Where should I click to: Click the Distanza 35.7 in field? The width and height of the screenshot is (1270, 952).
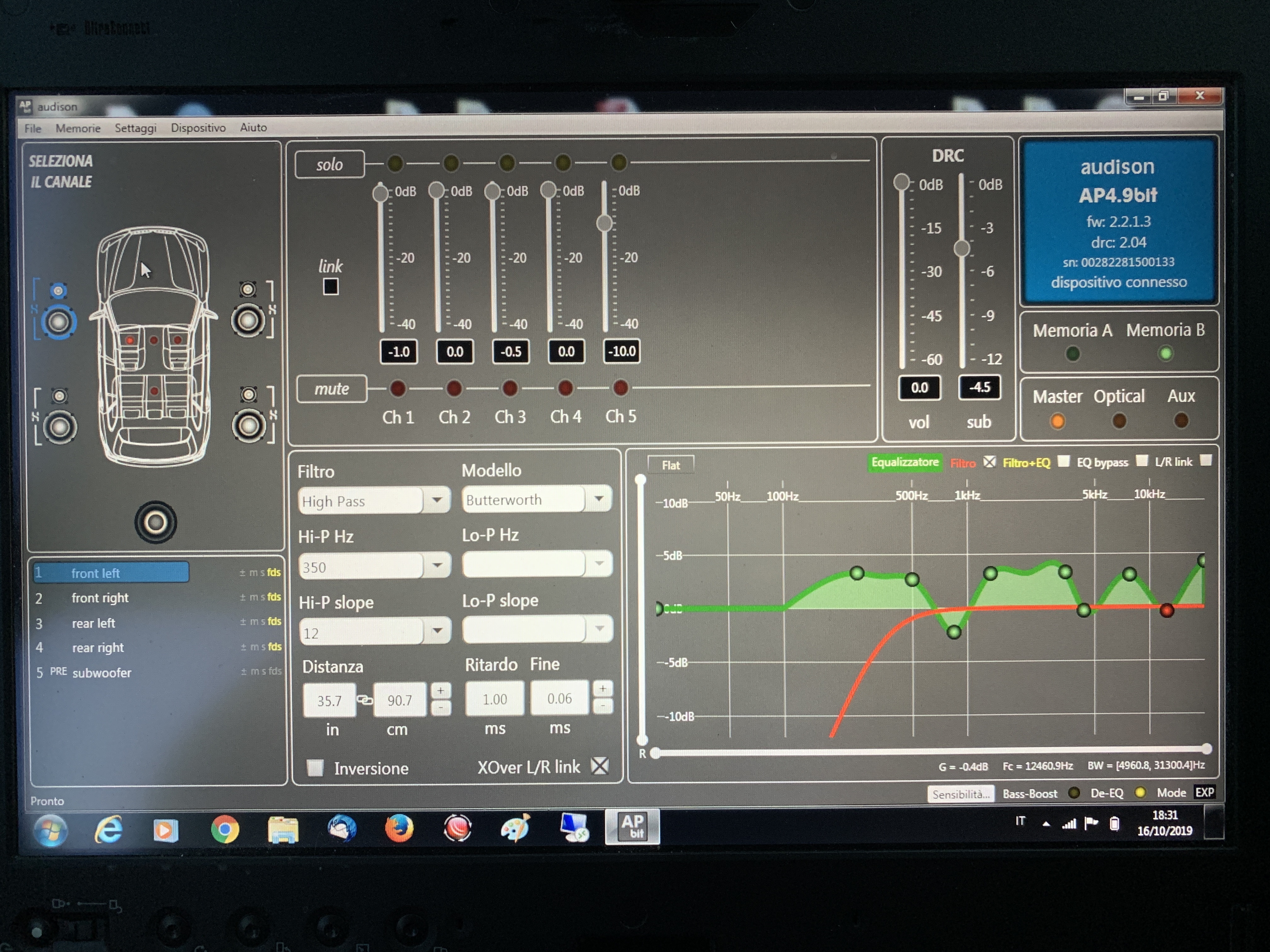[329, 700]
